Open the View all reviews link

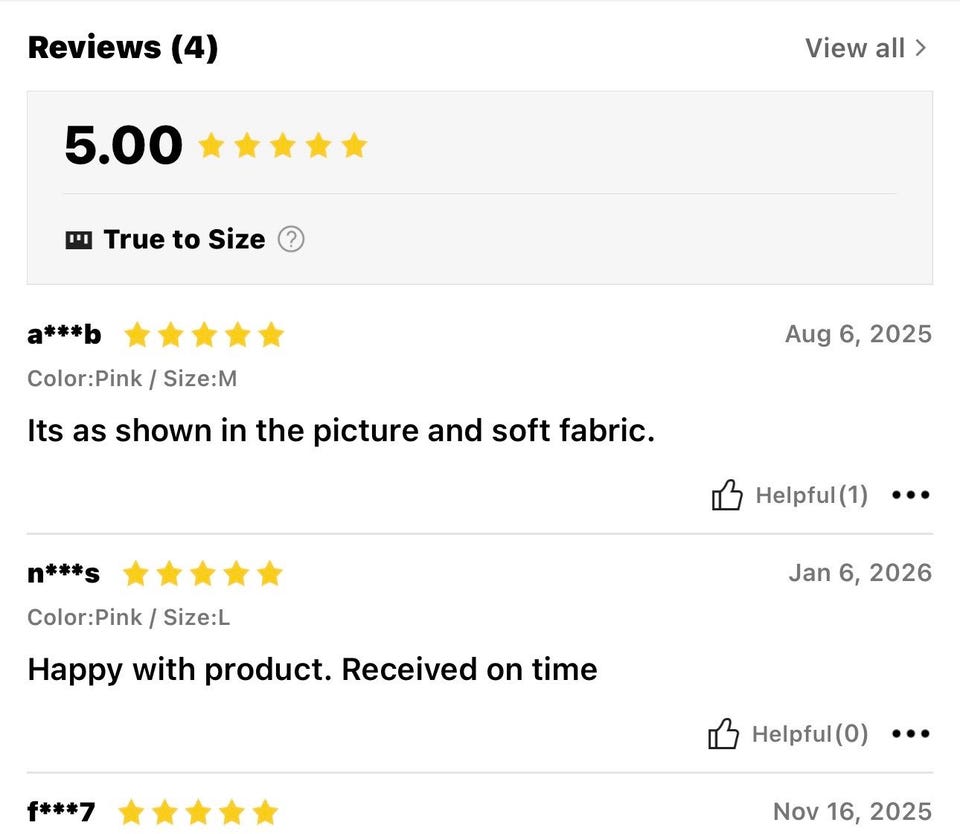855,48
